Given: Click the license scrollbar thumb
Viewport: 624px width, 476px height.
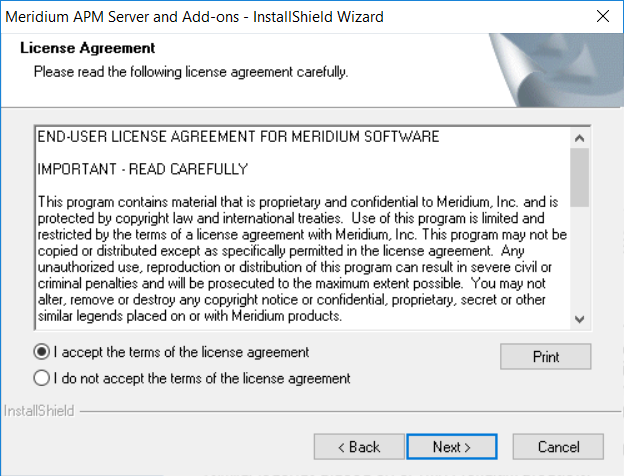Looking at the screenshot, I should 579,178.
